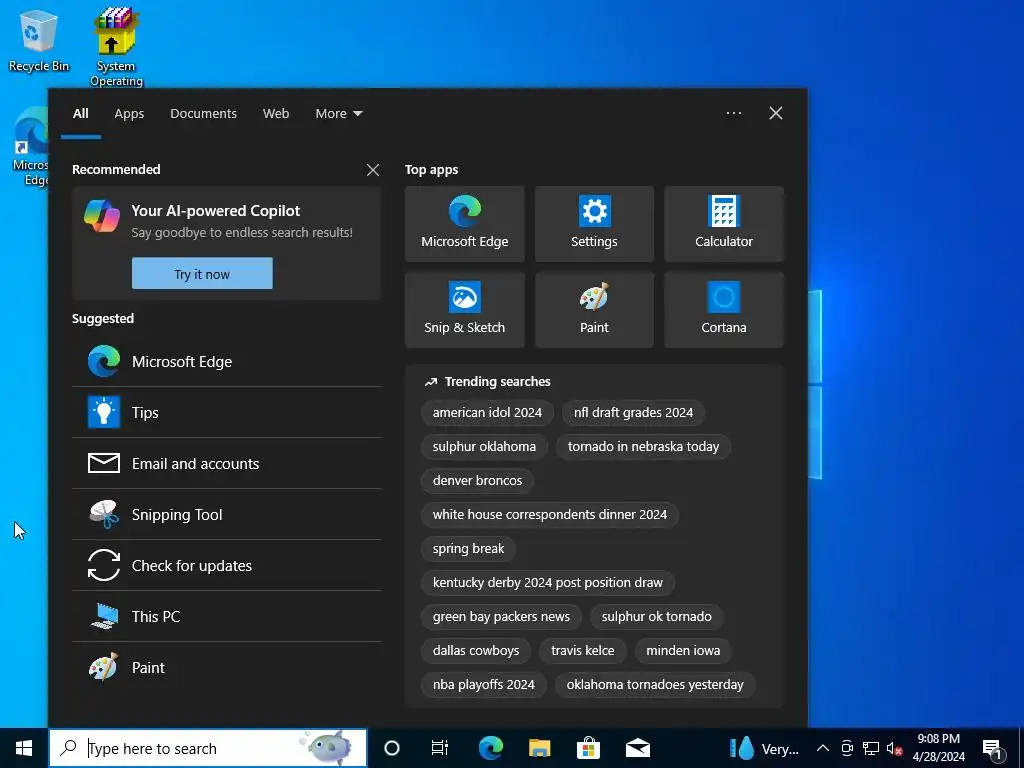
Task: Select tornado in nebraska today chip
Action: pos(643,447)
